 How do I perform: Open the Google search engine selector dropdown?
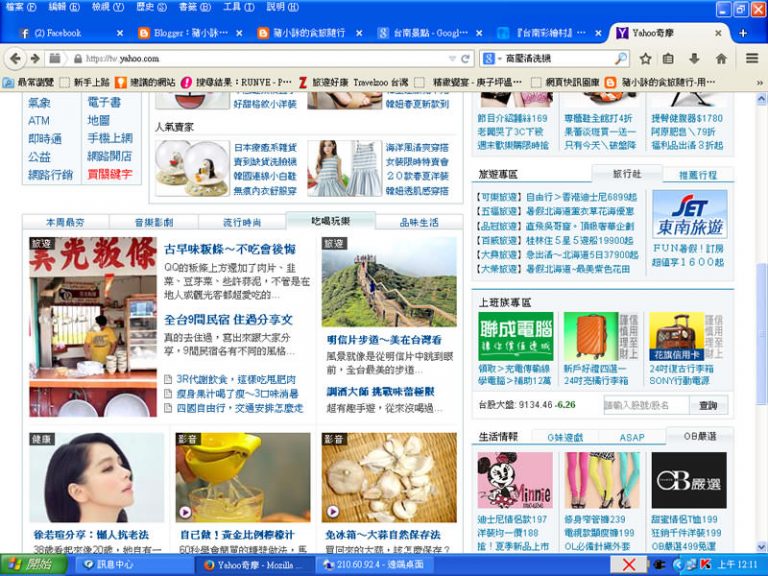tap(492, 58)
